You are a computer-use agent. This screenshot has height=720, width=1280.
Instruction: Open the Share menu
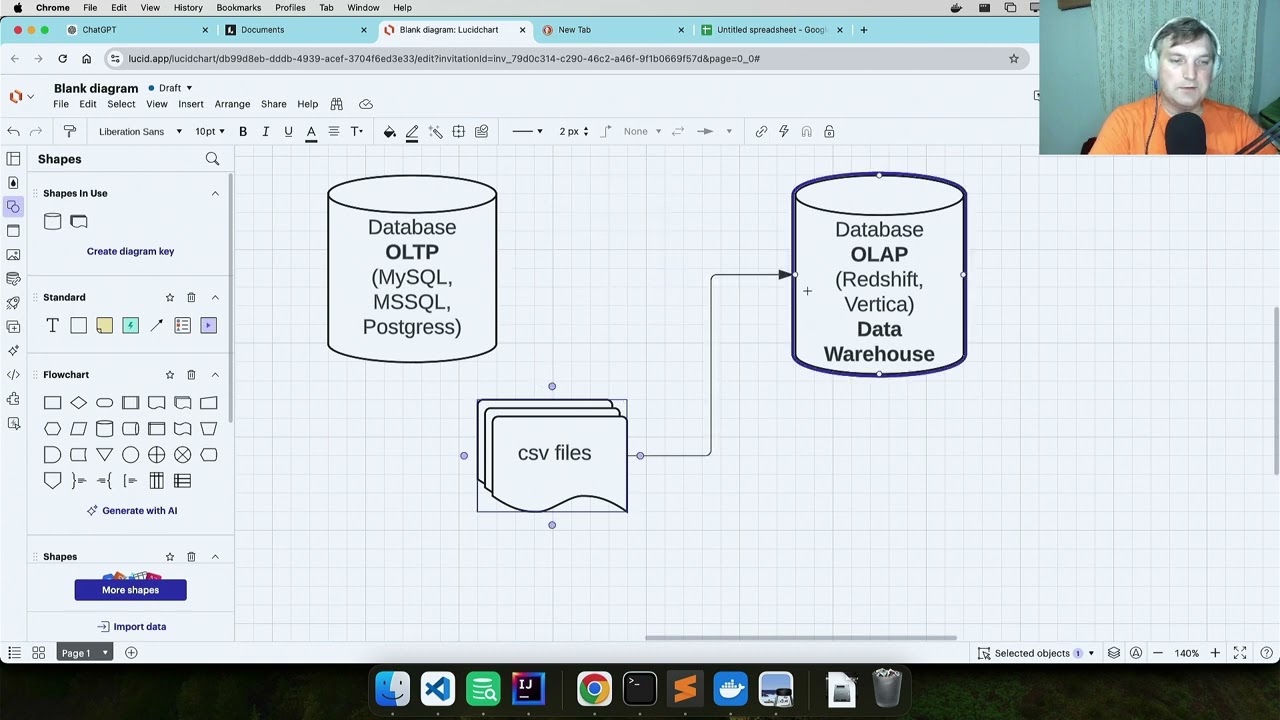(x=274, y=104)
